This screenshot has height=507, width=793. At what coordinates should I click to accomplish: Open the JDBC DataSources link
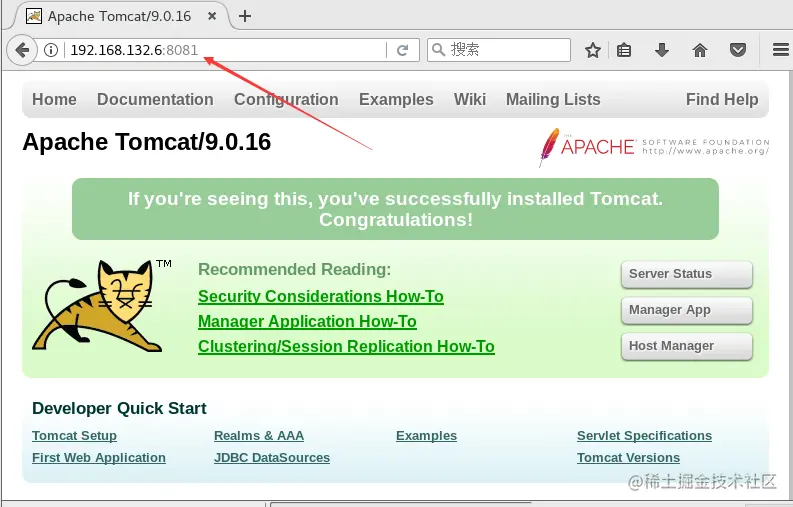click(272, 457)
